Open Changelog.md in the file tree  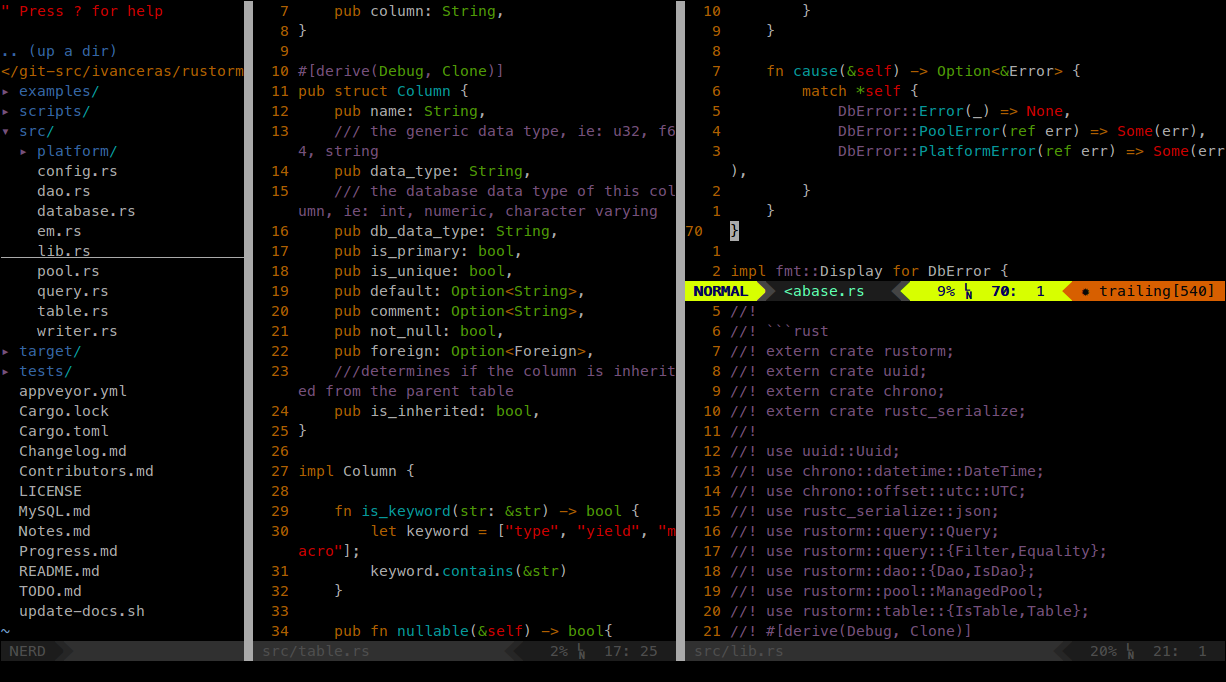(x=73, y=451)
